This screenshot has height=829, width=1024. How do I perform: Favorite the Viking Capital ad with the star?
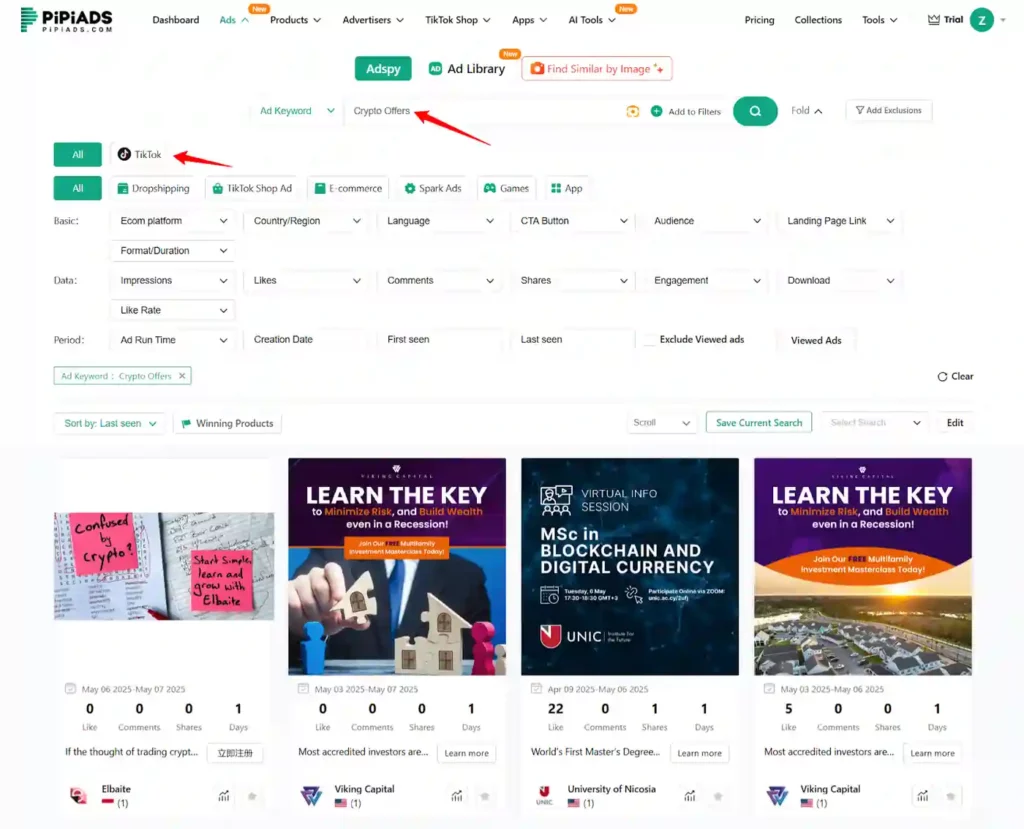point(486,796)
